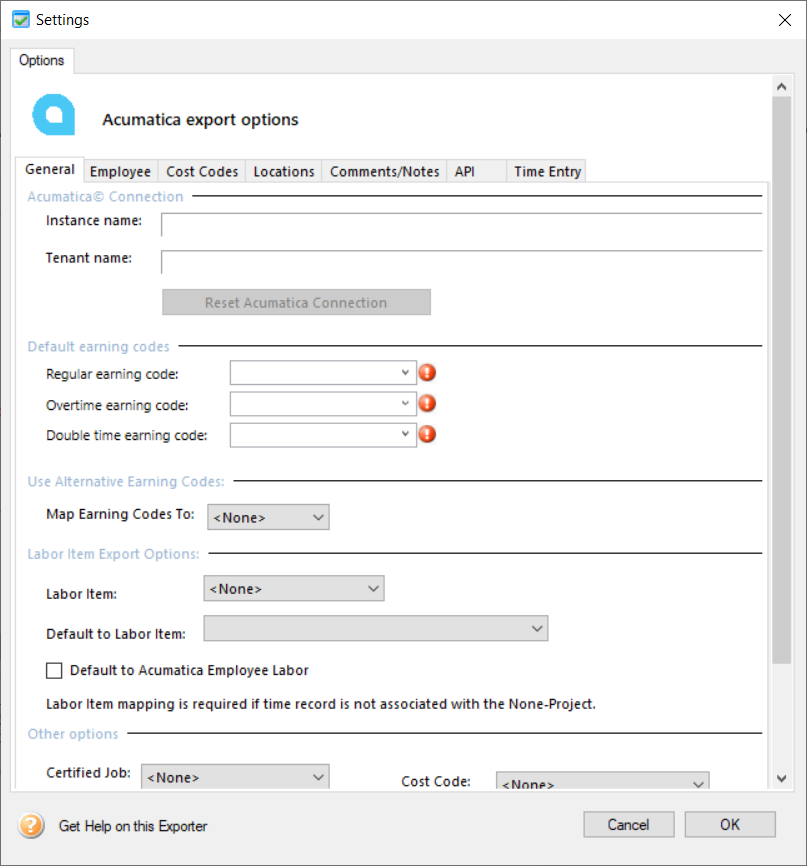Click the Tenant name input field
The image size is (807, 866).
point(462,262)
